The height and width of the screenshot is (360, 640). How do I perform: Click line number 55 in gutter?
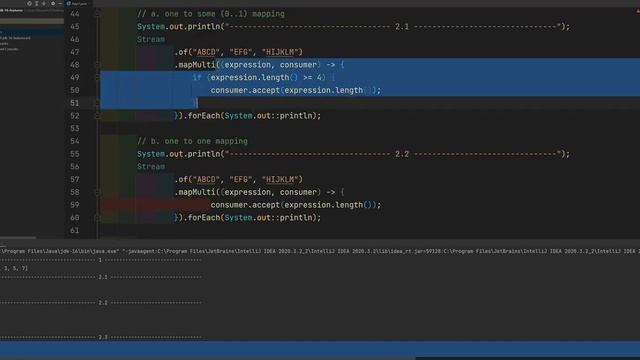pos(75,154)
